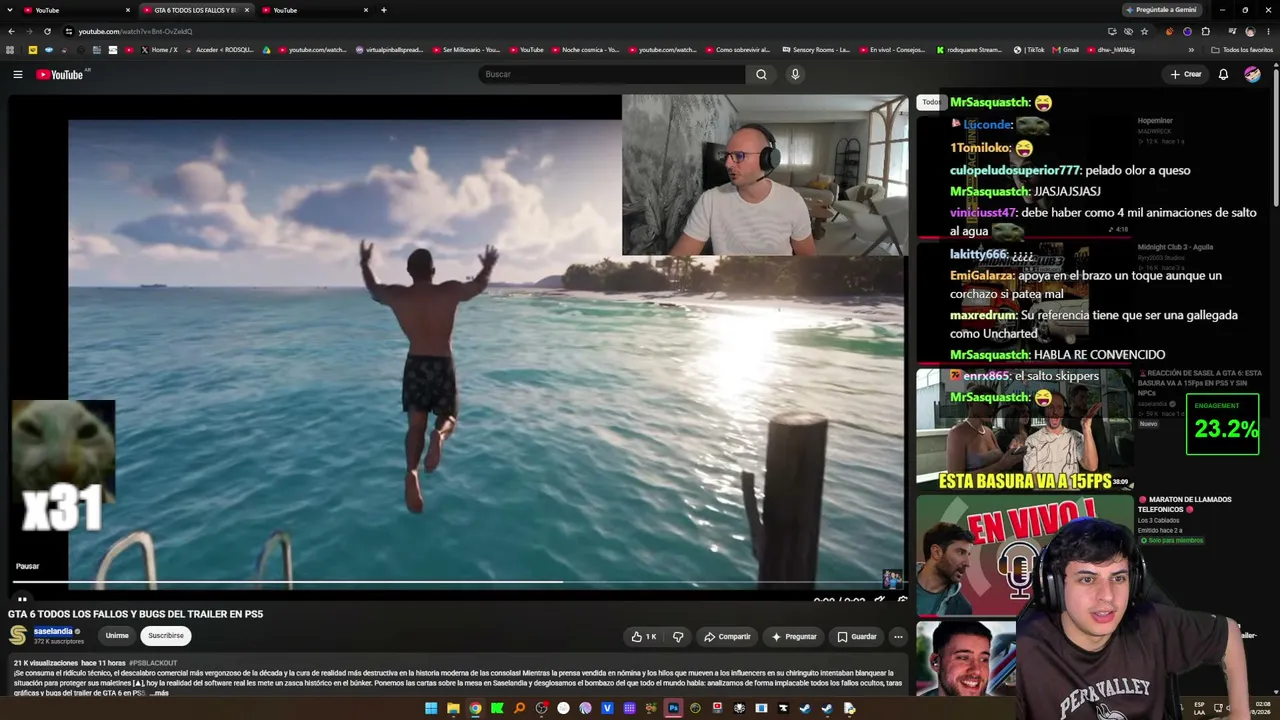Open the ESTA BASURA VA A 15FPS thumbnail
The height and width of the screenshot is (720, 1280).
click(x=1025, y=430)
